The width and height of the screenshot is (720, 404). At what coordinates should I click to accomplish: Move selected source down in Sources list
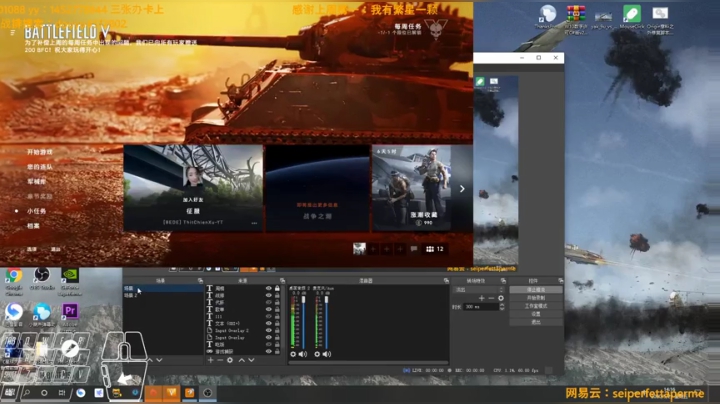pyautogui.click(x=251, y=360)
